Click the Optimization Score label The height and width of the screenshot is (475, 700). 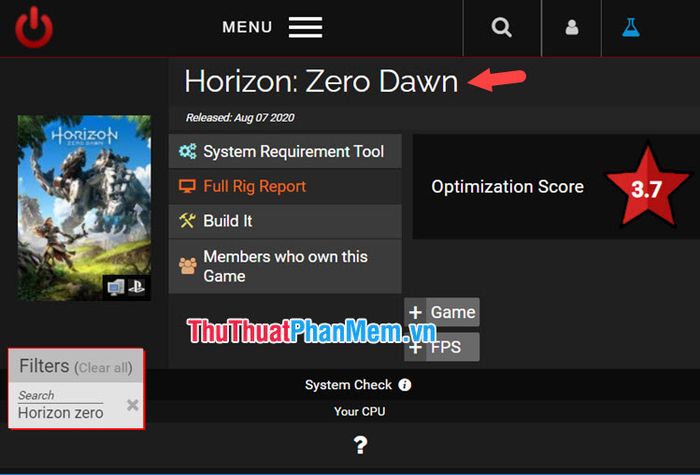point(508,187)
